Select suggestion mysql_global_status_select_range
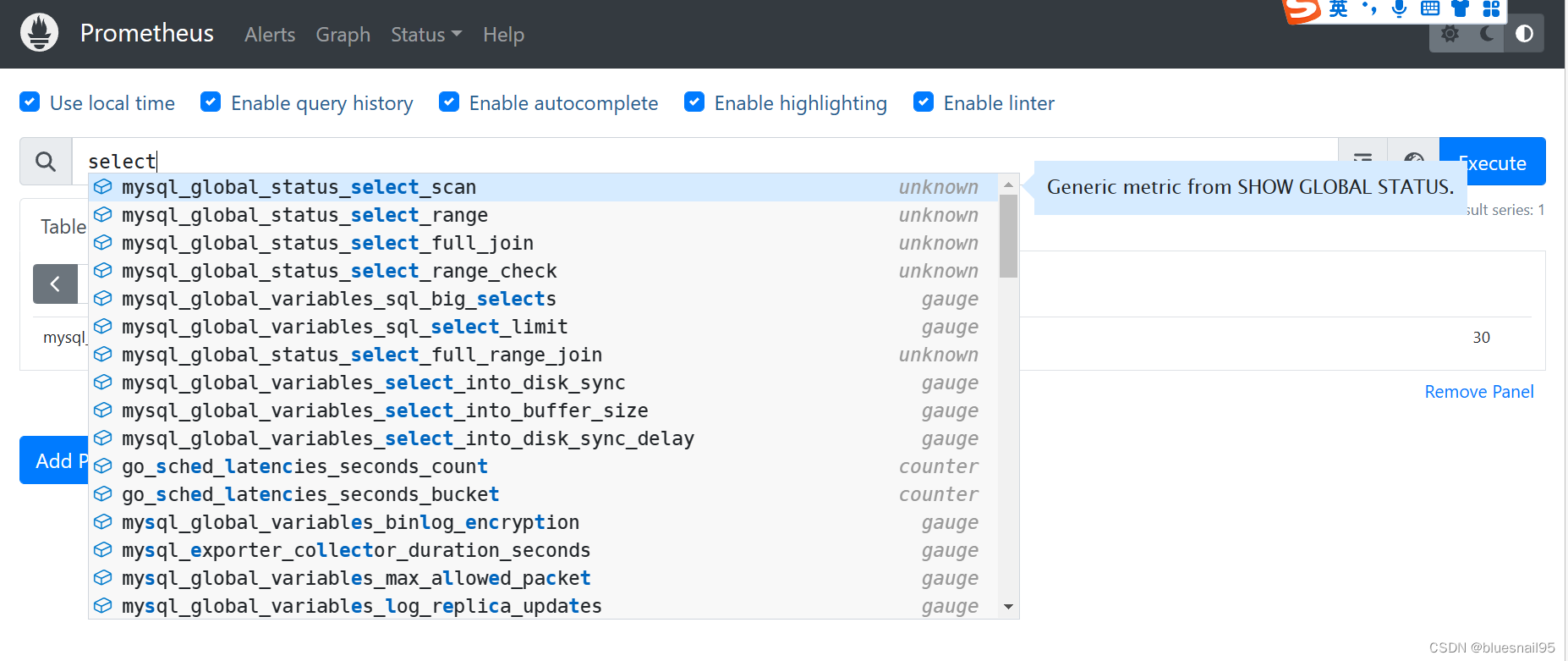The width and height of the screenshot is (1568, 661). coord(543,215)
